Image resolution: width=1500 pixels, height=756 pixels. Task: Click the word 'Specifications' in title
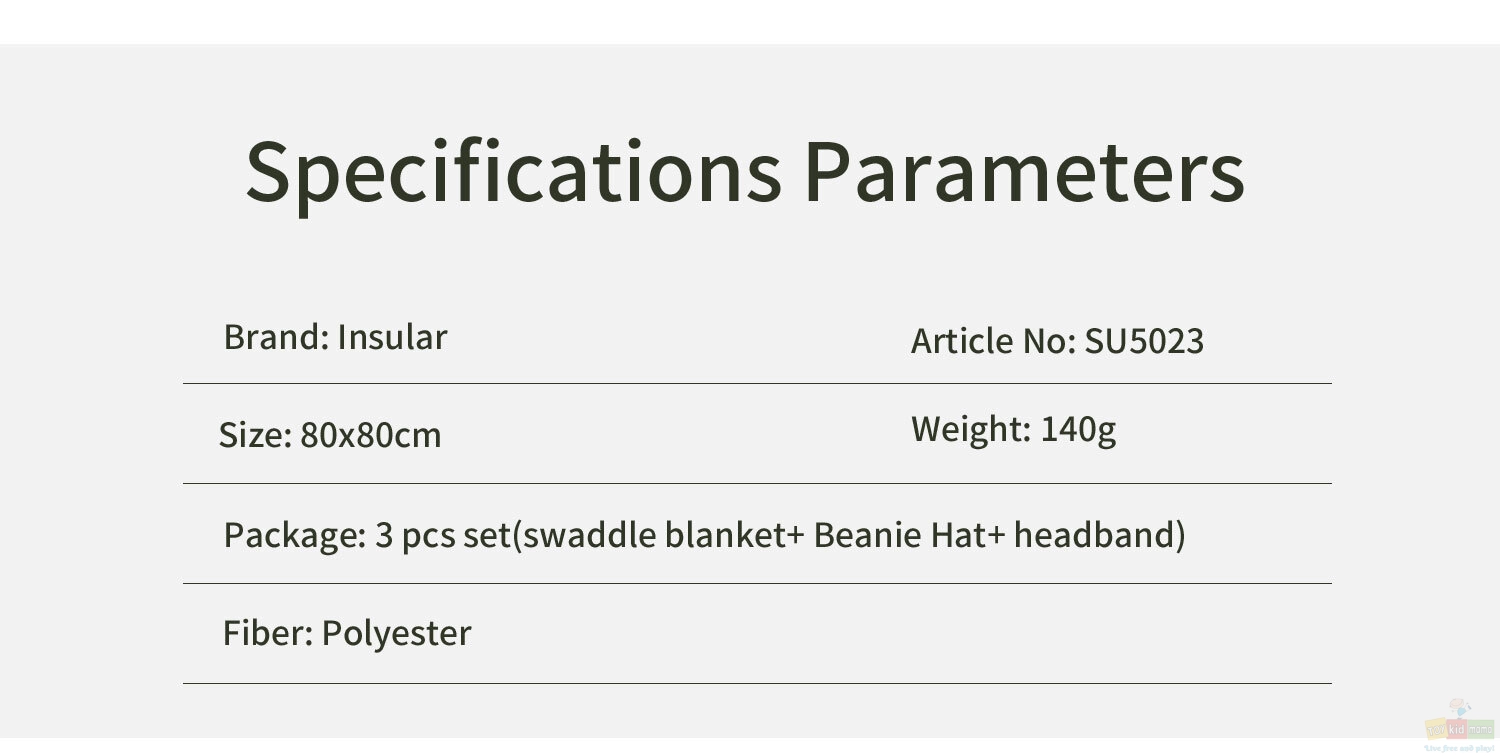(x=514, y=172)
